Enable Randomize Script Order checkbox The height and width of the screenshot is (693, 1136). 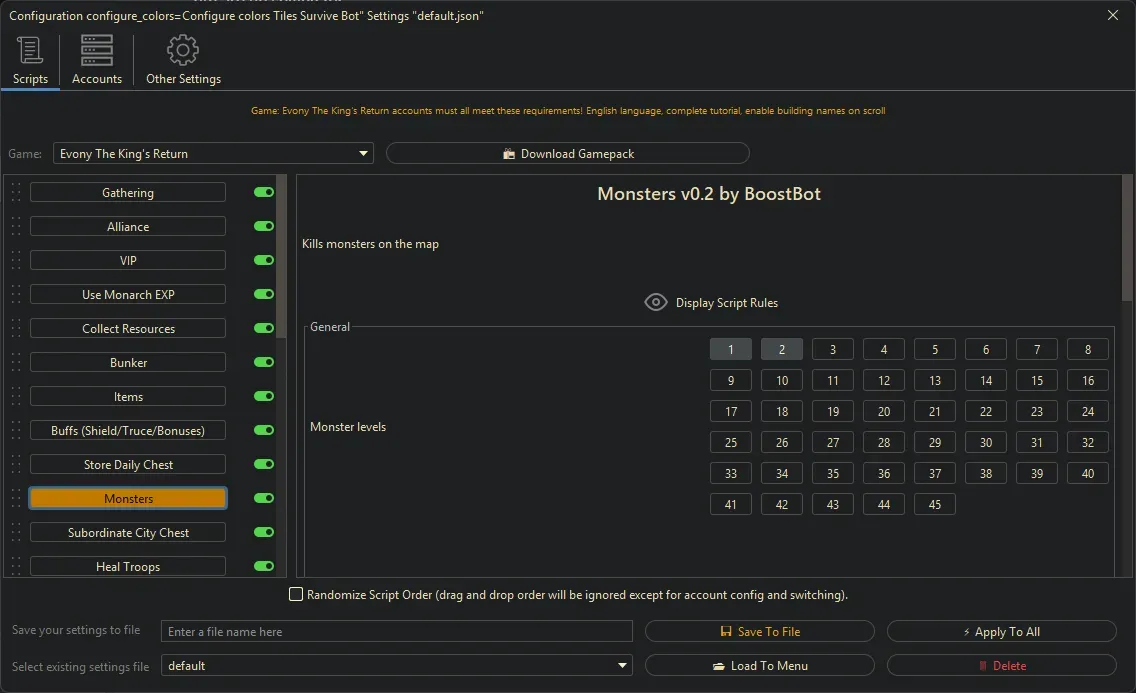pos(296,595)
